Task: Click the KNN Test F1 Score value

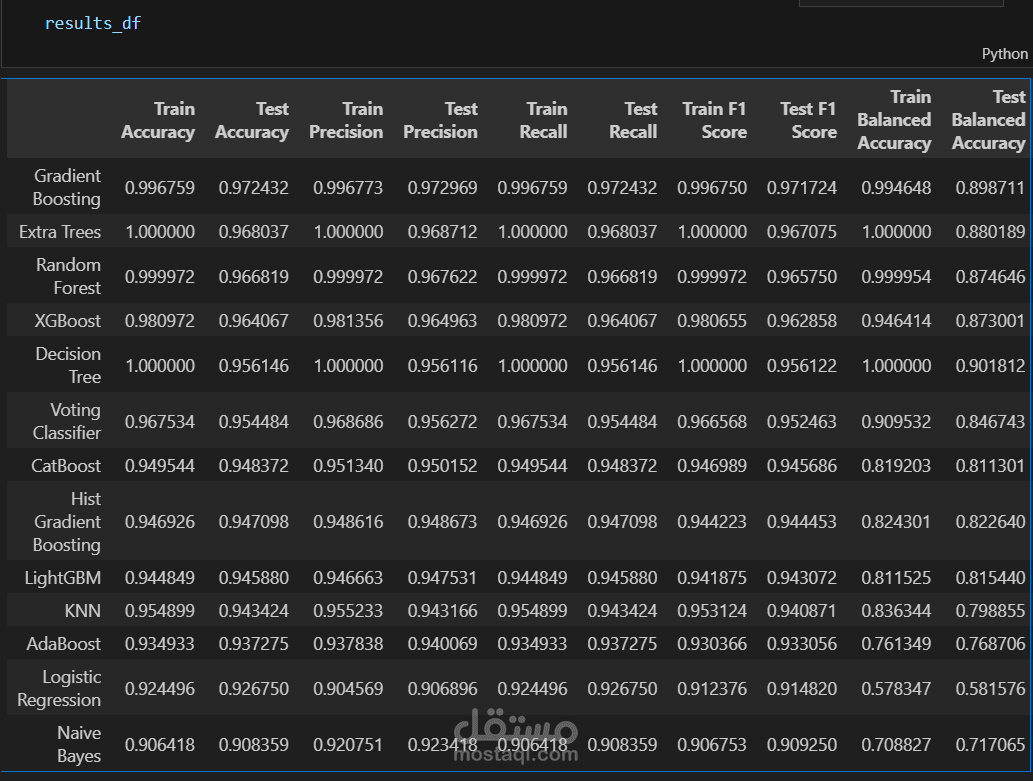Action: pyautogui.click(x=802, y=610)
